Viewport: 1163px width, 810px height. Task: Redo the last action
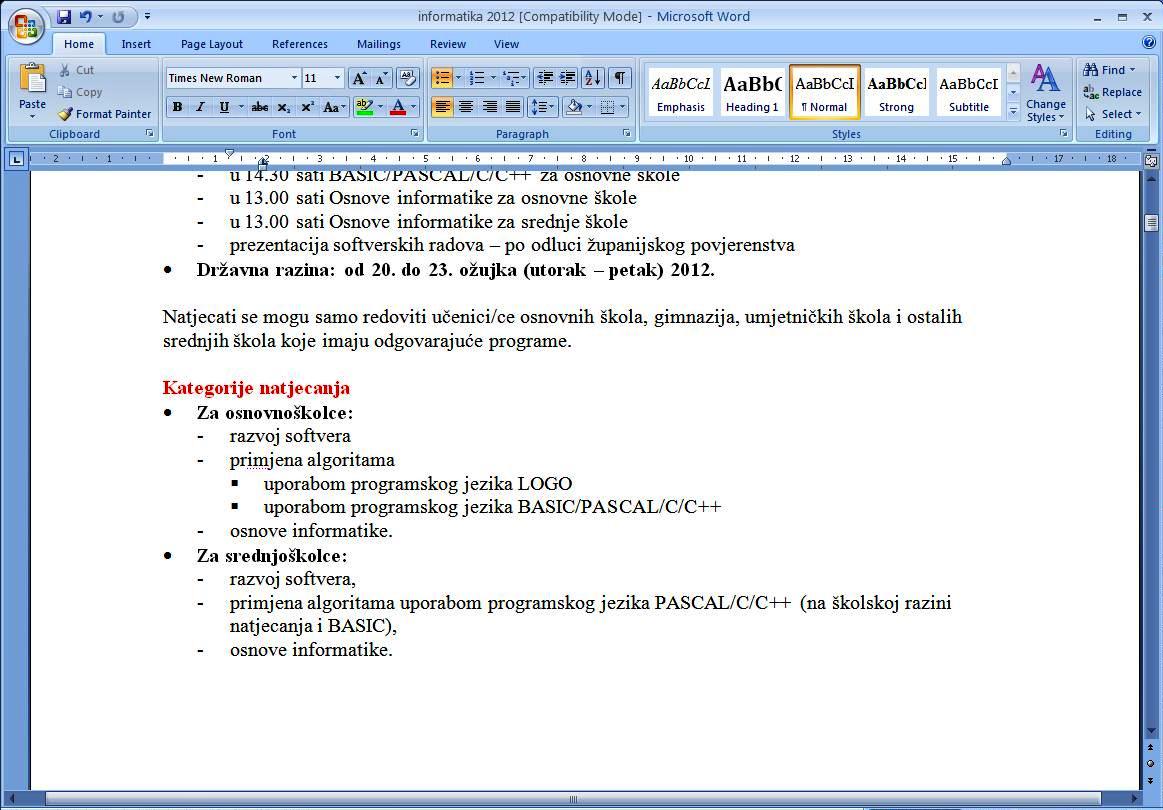point(118,16)
